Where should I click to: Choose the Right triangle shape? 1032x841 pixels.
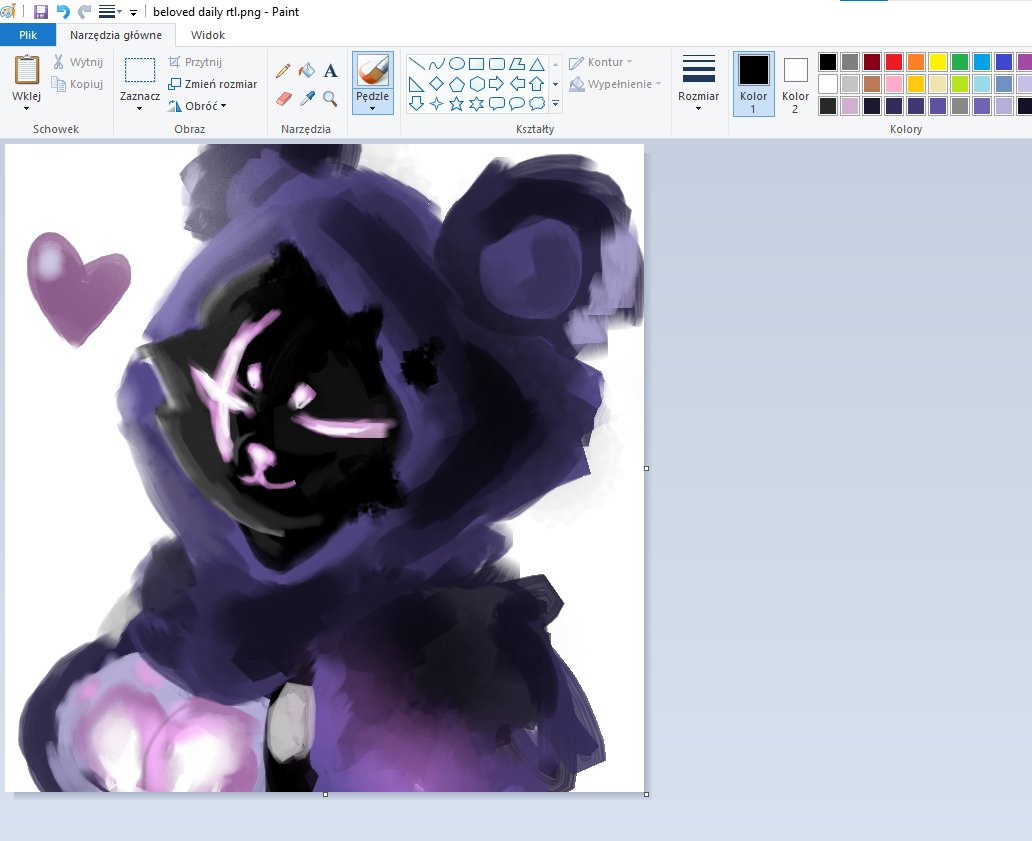click(x=417, y=84)
